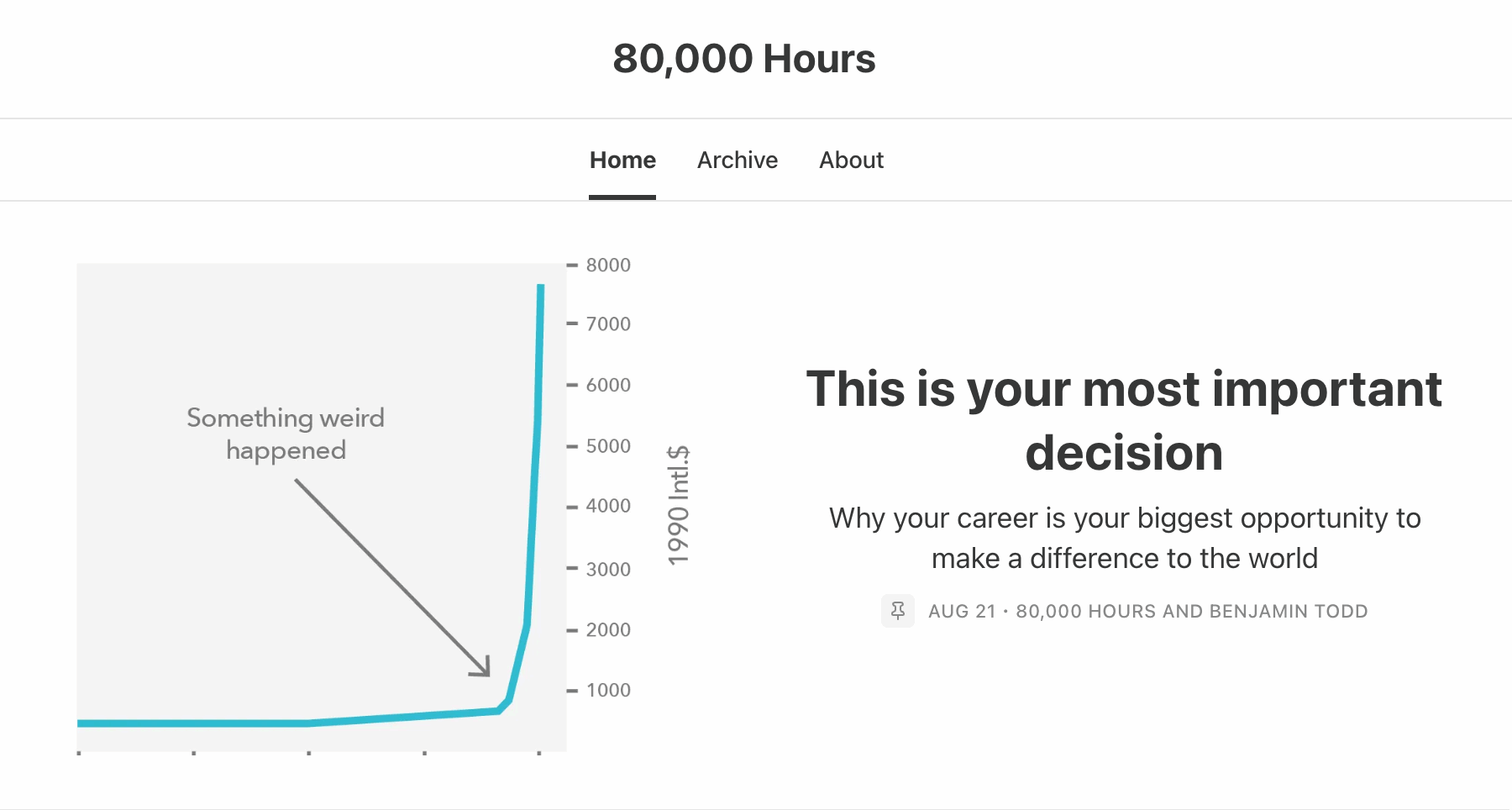Click the subtitle about career opportunity
This screenshot has width=1512, height=810.
(x=1124, y=538)
